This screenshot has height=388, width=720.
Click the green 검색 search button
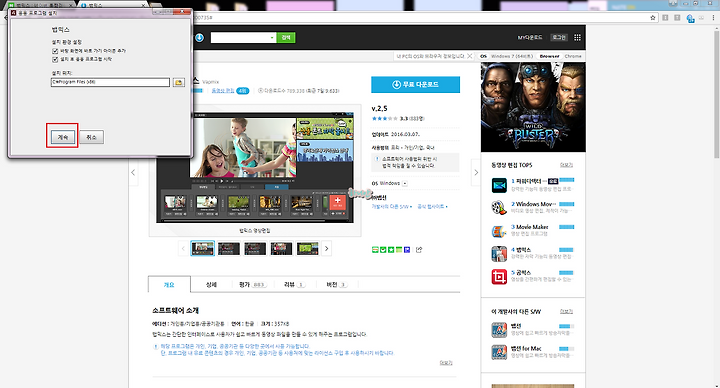pyautogui.click(x=286, y=38)
